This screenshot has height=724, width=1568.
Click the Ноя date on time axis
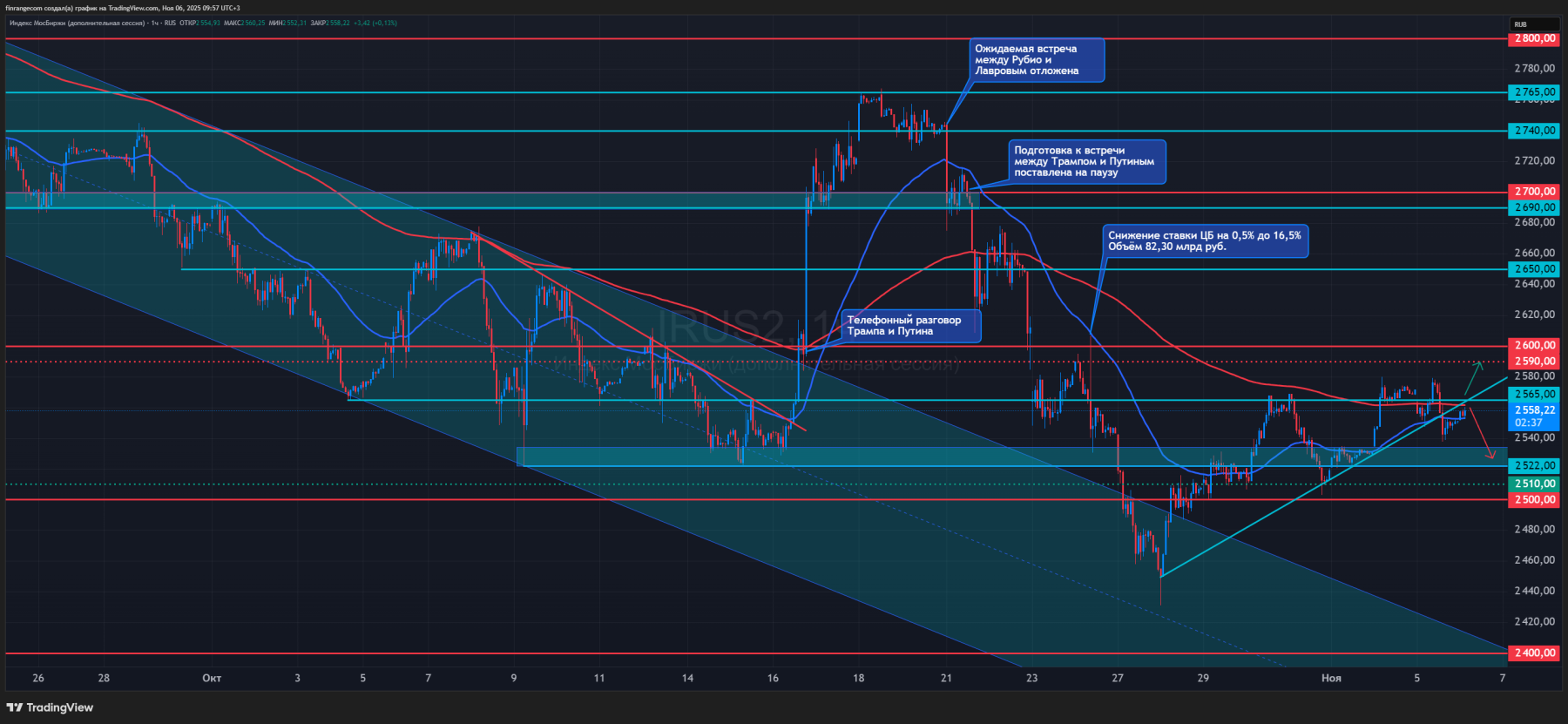[x=1331, y=678]
